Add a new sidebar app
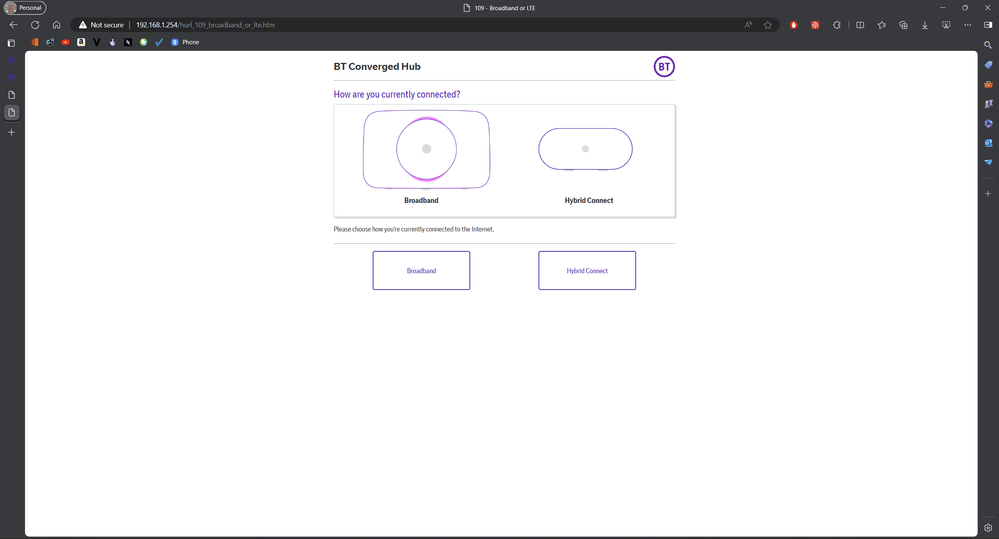Screen dimensions: 999x539 click(x=988, y=193)
